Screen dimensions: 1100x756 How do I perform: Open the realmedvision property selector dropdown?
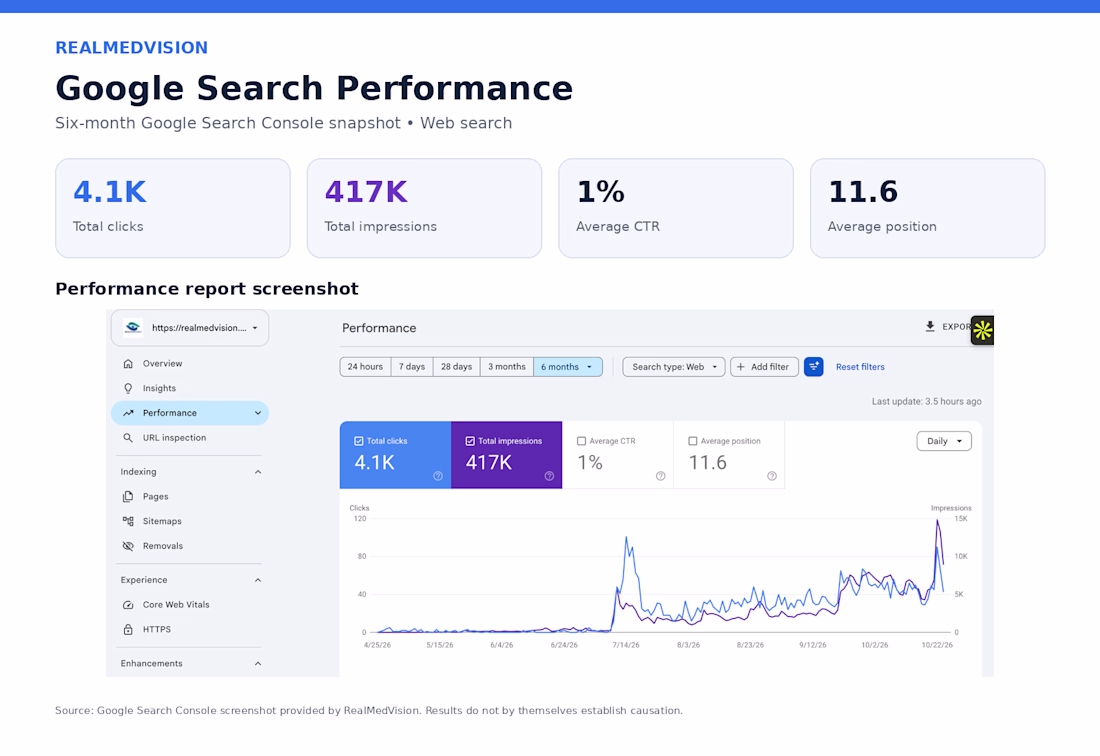pyautogui.click(x=190, y=328)
